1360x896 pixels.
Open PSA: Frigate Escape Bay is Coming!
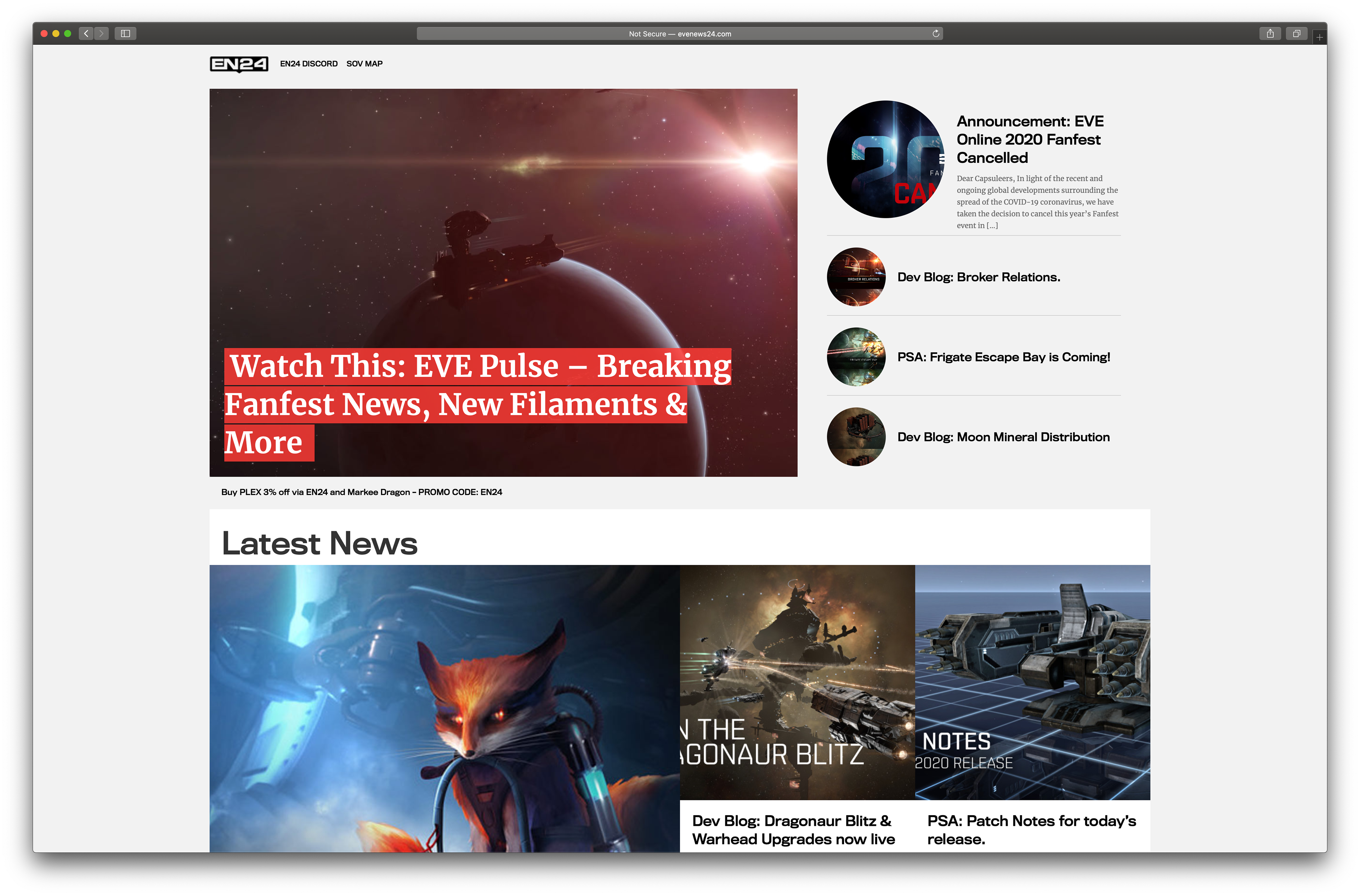pyautogui.click(x=1003, y=357)
